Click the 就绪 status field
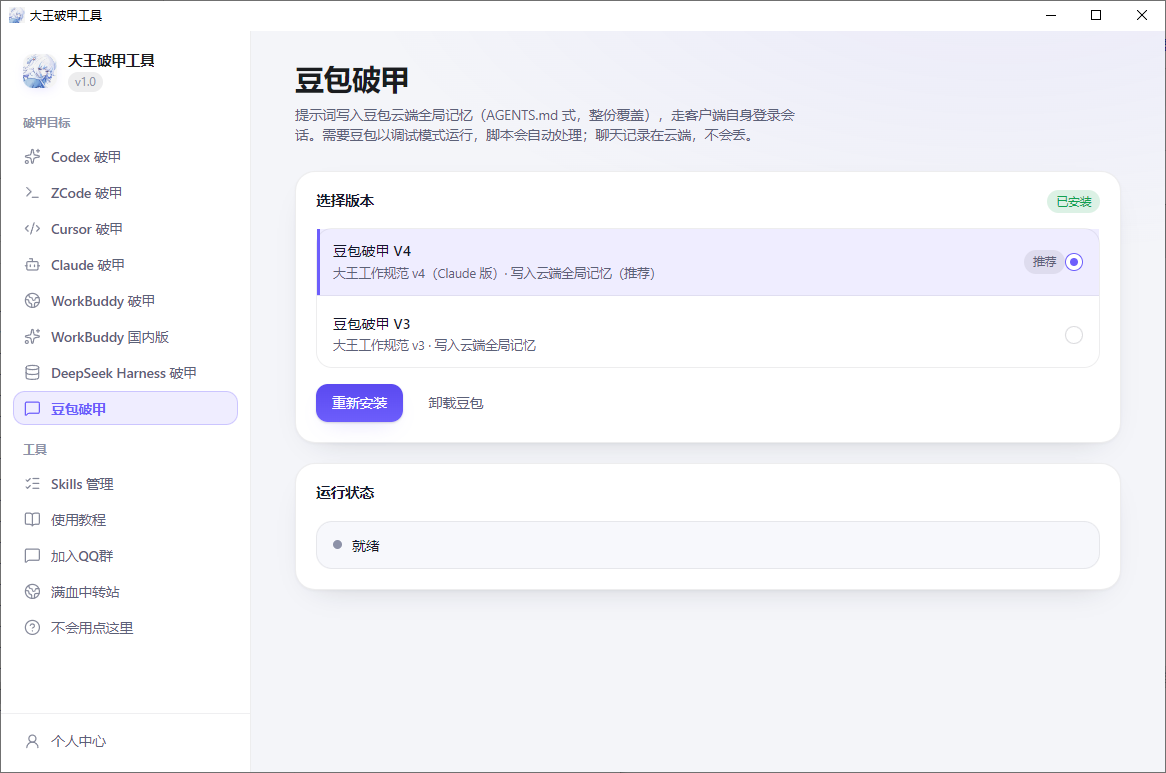Screen dimensions: 1166x773 (x=707, y=546)
